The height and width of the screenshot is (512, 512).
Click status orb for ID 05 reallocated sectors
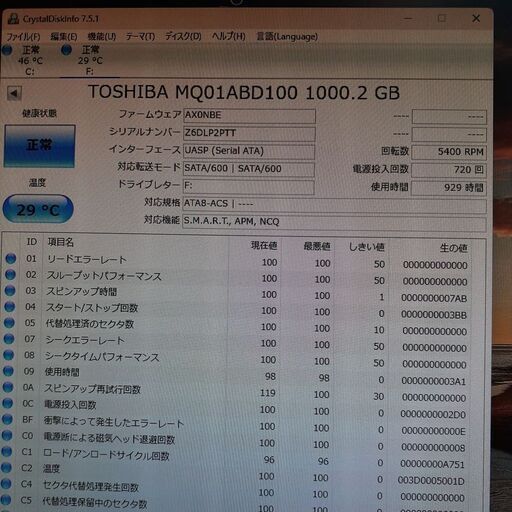click(x=9, y=323)
